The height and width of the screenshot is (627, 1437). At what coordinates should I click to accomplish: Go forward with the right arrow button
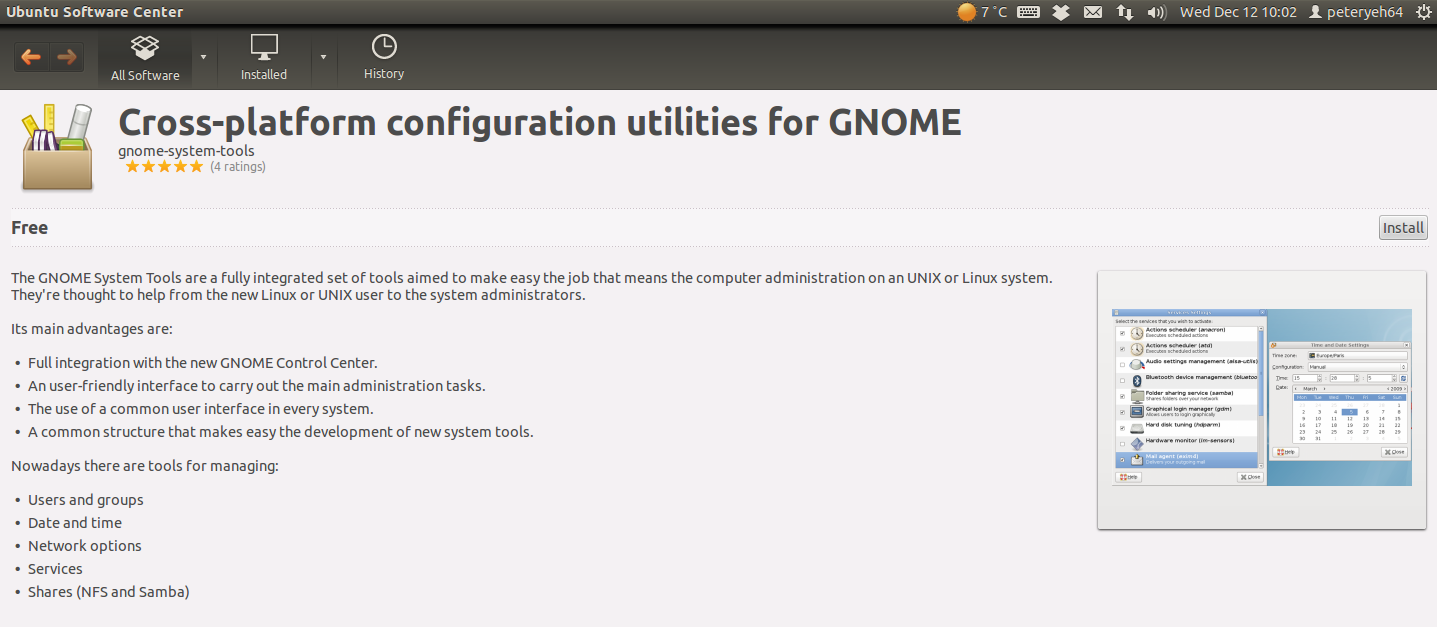point(66,57)
